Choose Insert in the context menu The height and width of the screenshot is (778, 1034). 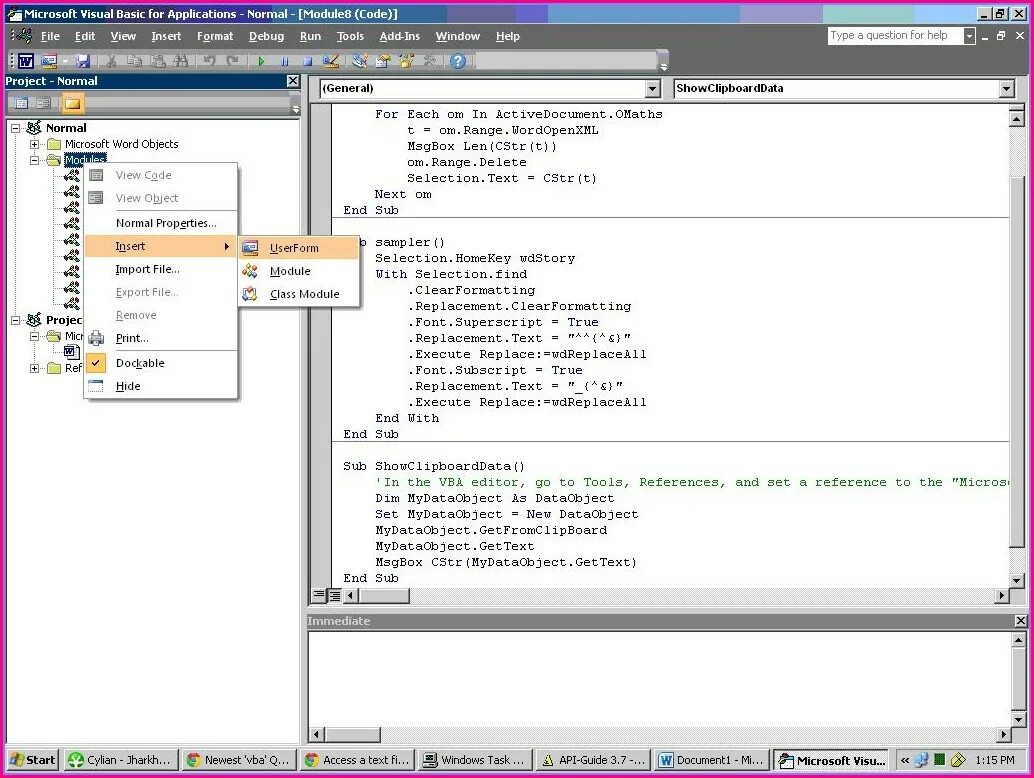pyautogui.click(x=161, y=246)
